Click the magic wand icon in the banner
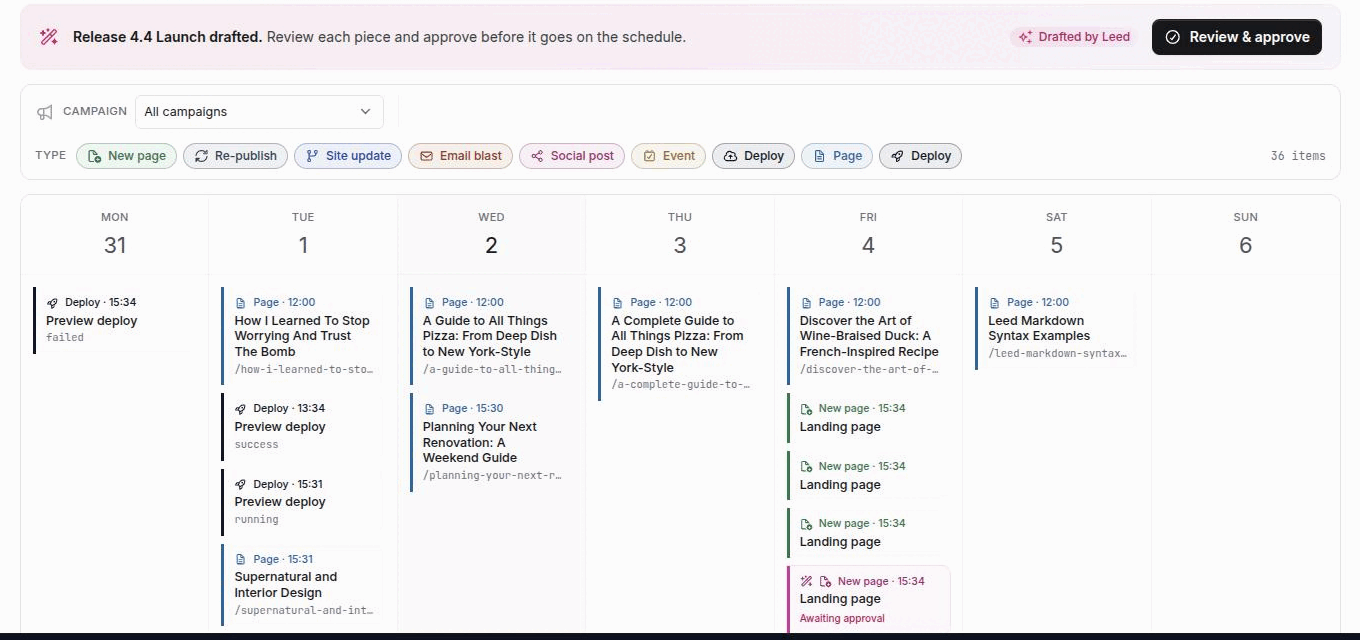 [x=48, y=37]
